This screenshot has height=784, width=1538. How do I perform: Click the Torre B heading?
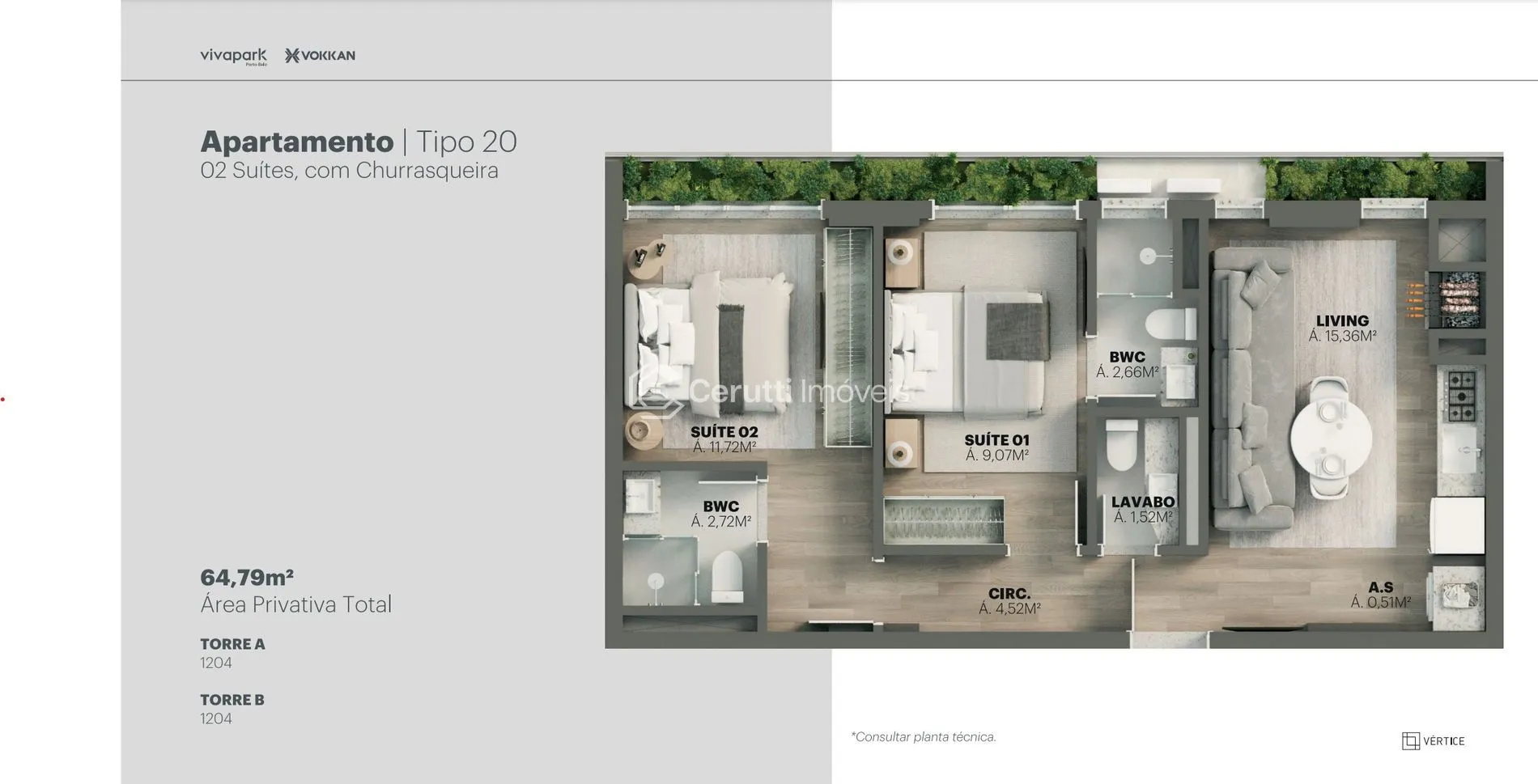point(232,700)
